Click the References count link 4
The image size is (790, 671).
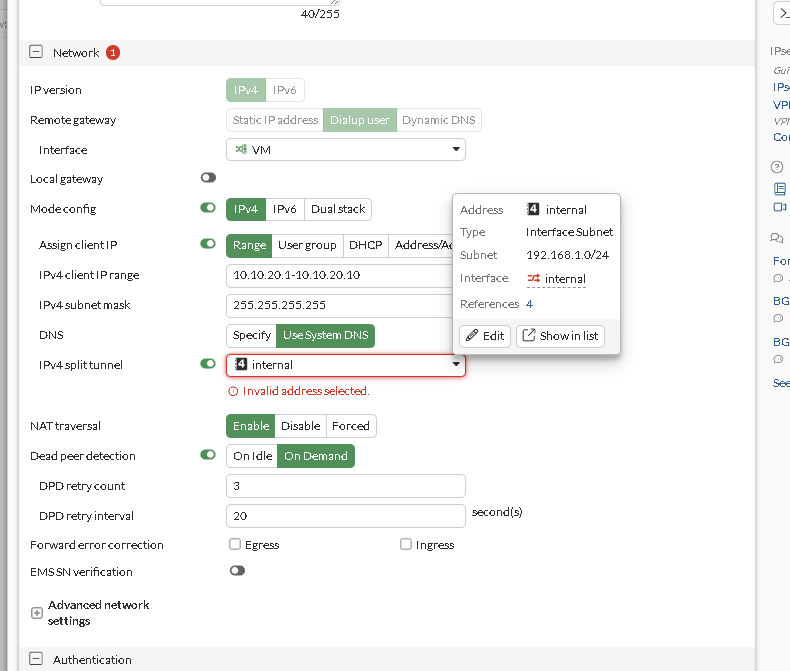(x=529, y=304)
